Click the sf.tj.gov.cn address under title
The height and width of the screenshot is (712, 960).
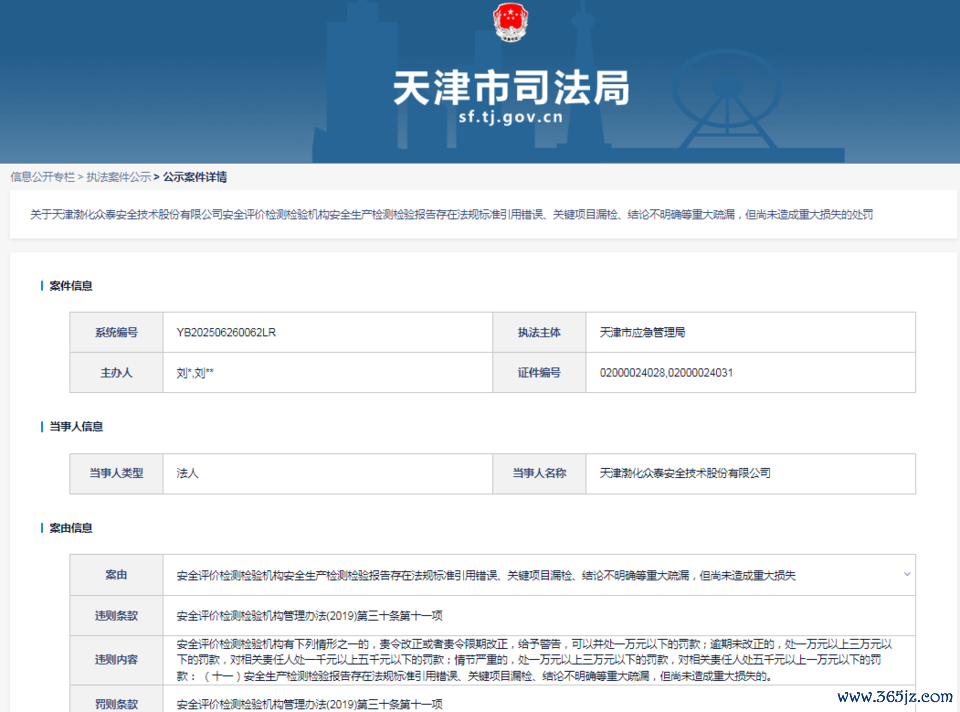[x=510, y=117]
